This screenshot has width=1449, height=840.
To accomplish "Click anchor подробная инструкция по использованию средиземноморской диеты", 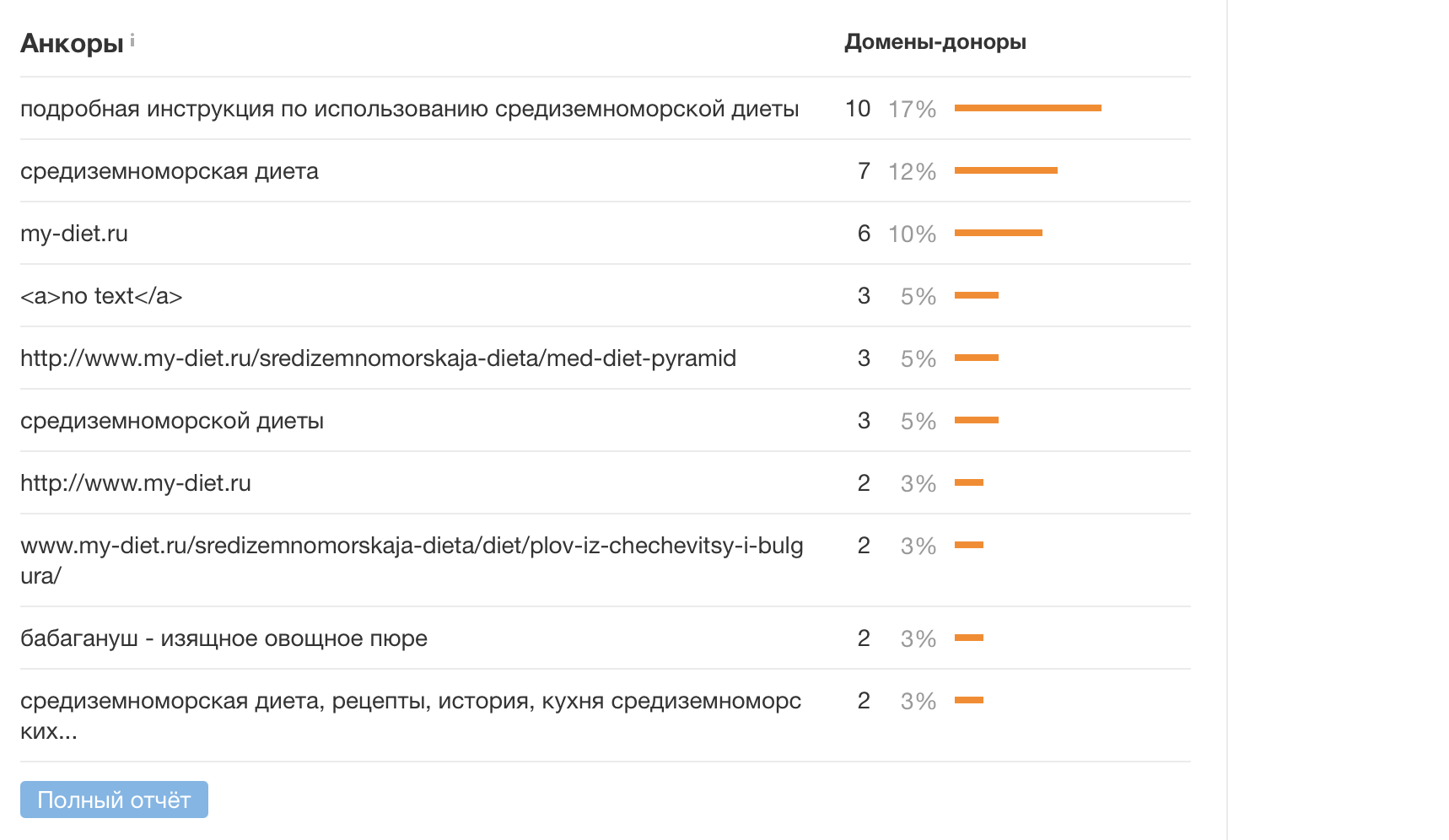I will click(409, 109).
